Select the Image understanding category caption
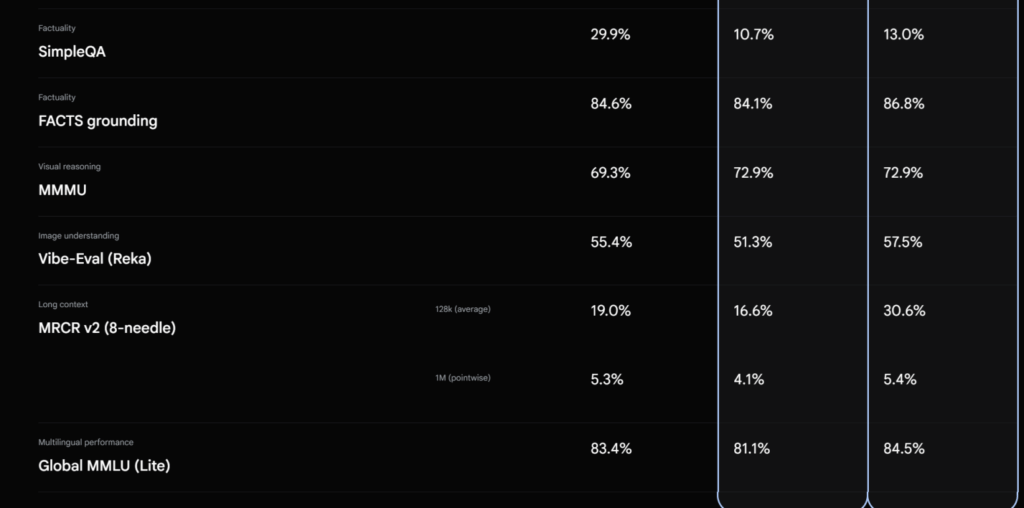 coord(78,236)
